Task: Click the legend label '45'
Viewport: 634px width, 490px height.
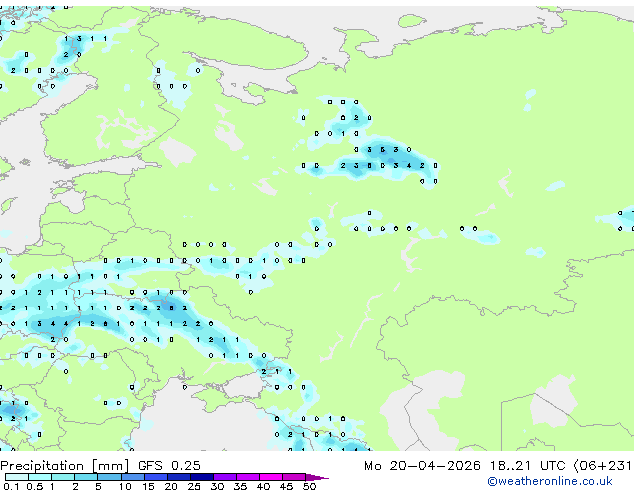Action: pos(286,486)
